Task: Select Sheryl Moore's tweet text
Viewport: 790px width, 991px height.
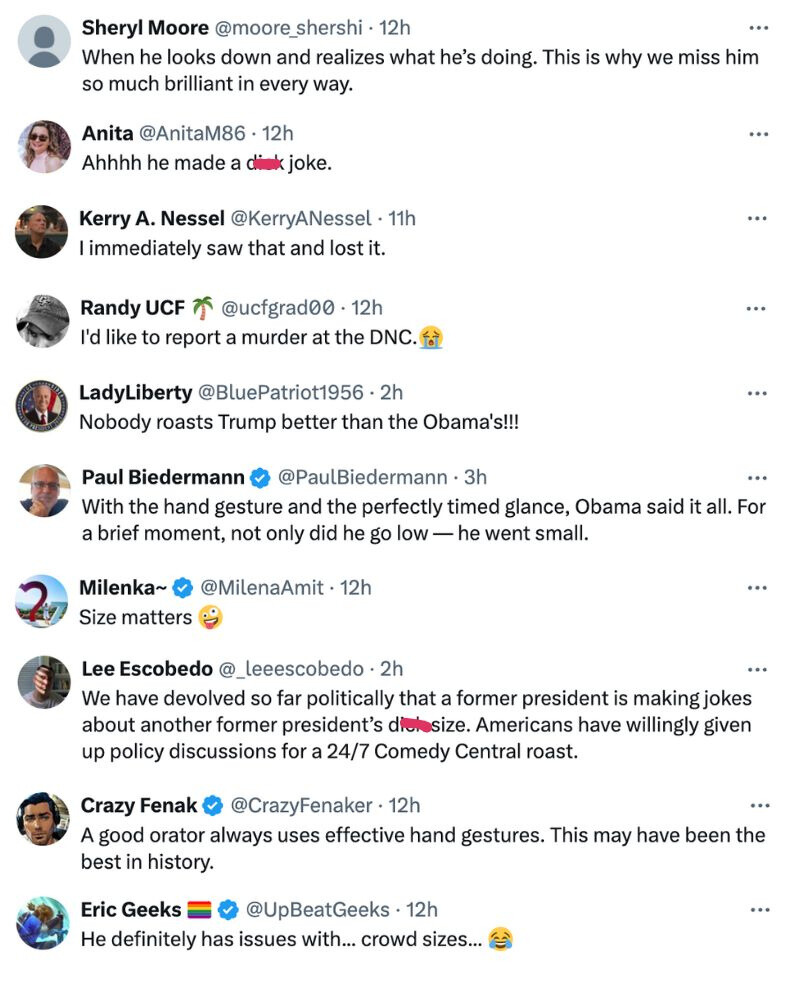Action: click(400, 70)
